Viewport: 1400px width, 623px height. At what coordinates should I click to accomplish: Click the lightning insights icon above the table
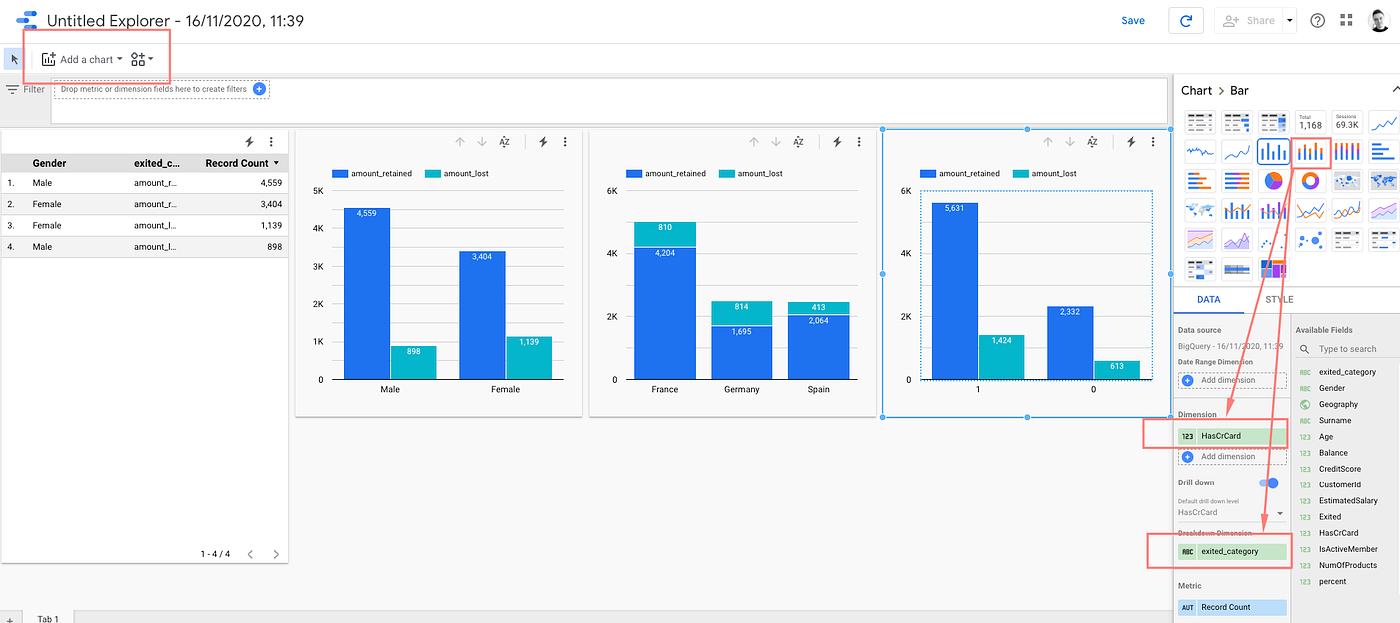pos(250,142)
